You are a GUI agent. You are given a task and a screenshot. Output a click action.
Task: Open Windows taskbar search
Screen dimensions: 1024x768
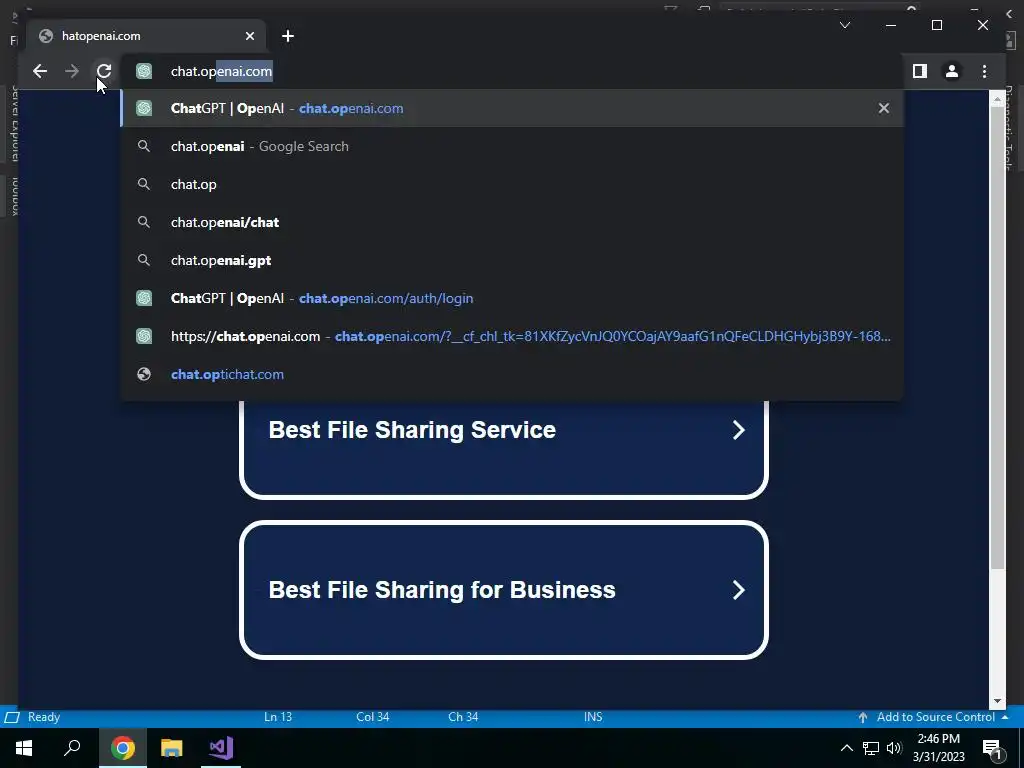click(x=72, y=748)
